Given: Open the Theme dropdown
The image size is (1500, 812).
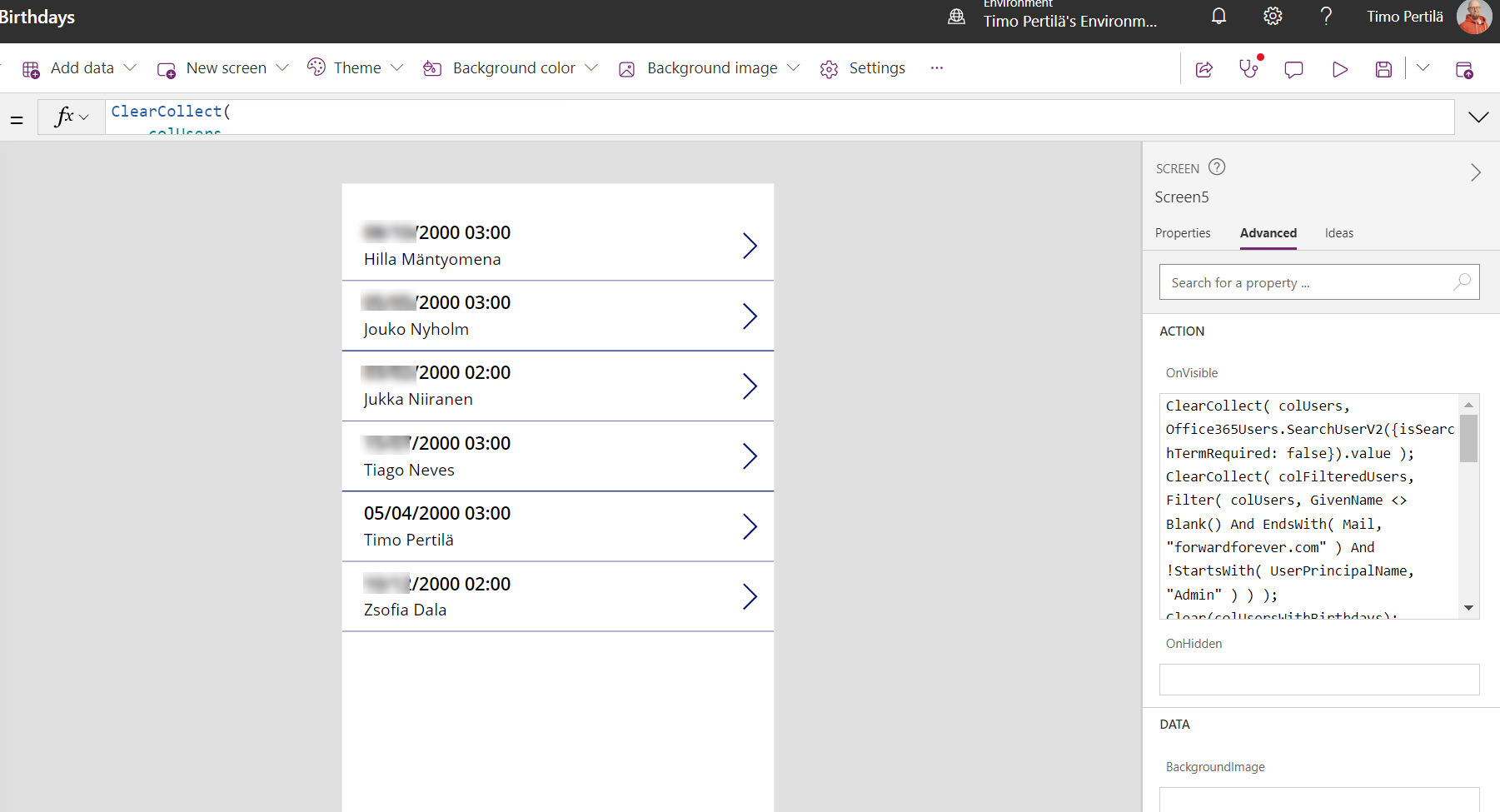Looking at the screenshot, I should pyautogui.click(x=356, y=68).
